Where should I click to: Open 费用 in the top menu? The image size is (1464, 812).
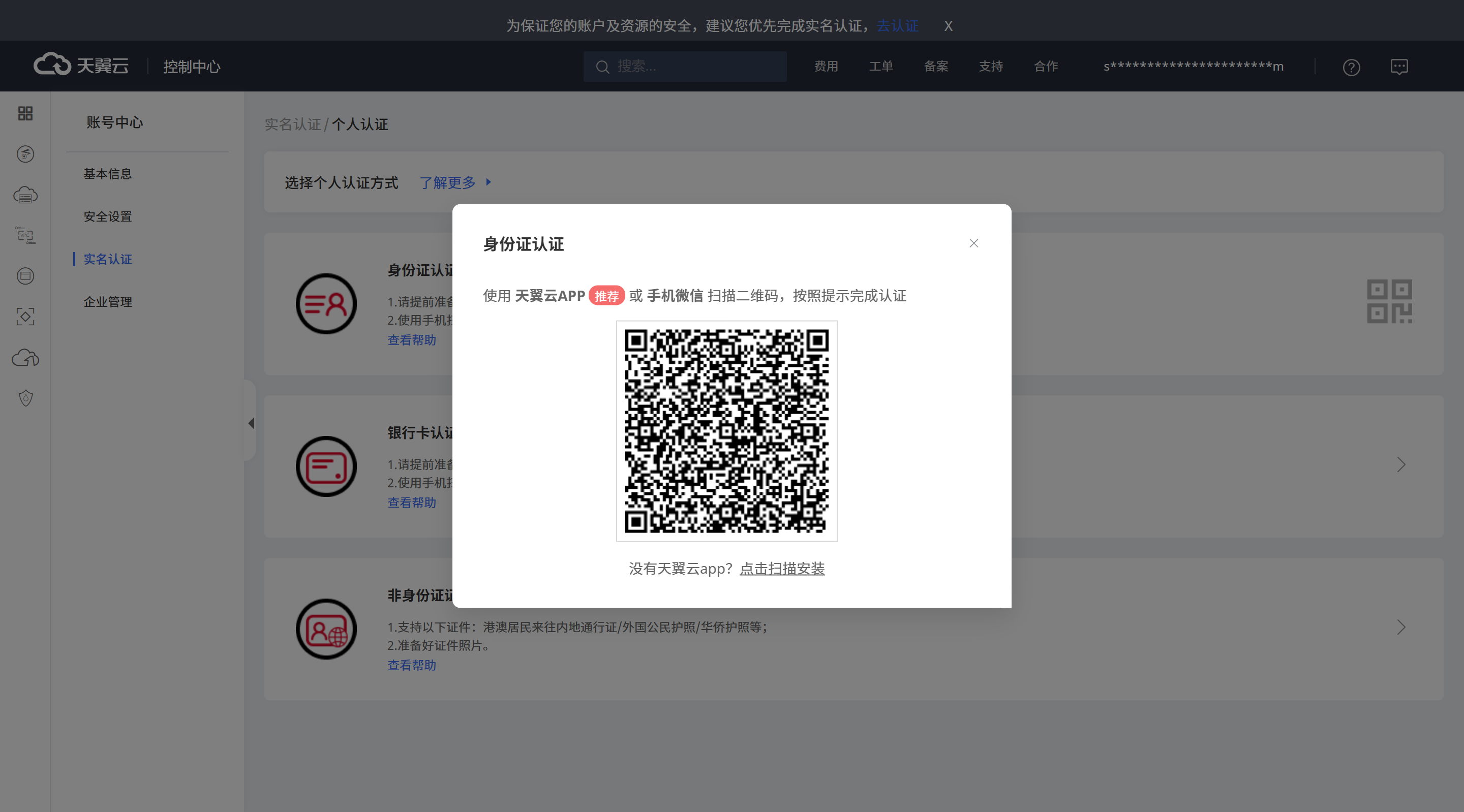(x=826, y=67)
